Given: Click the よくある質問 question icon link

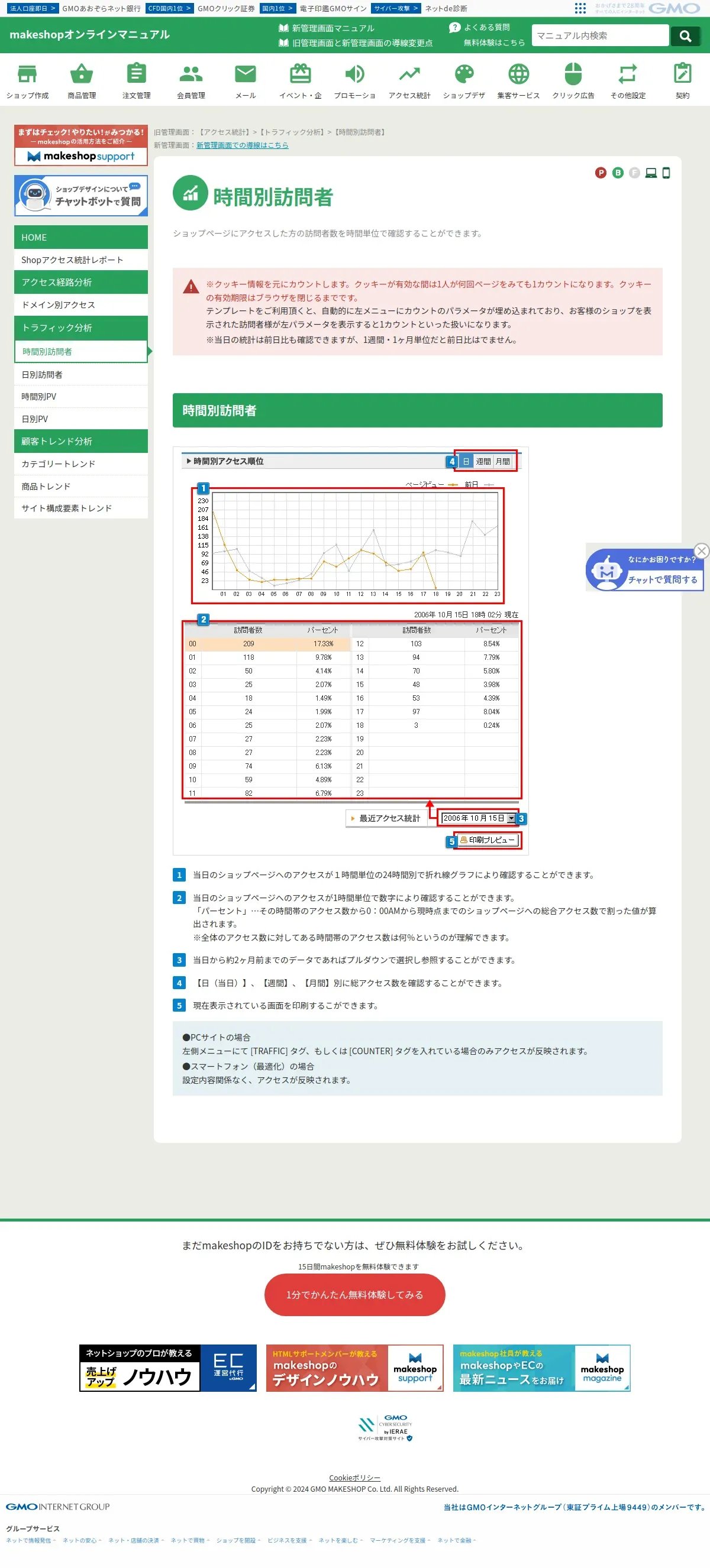Looking at the screenshot, I should tap(480, 27).
